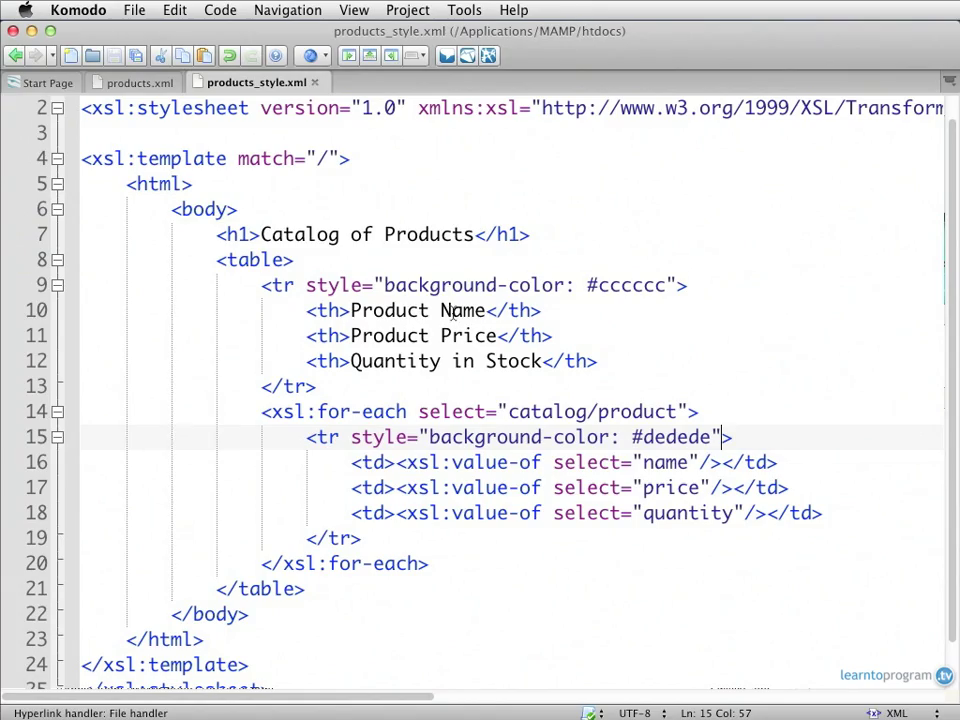The height and width of the screenshot is (720, 960).
Task: Click 'catalog/product' select value on line 14
Action: (592, 412)
